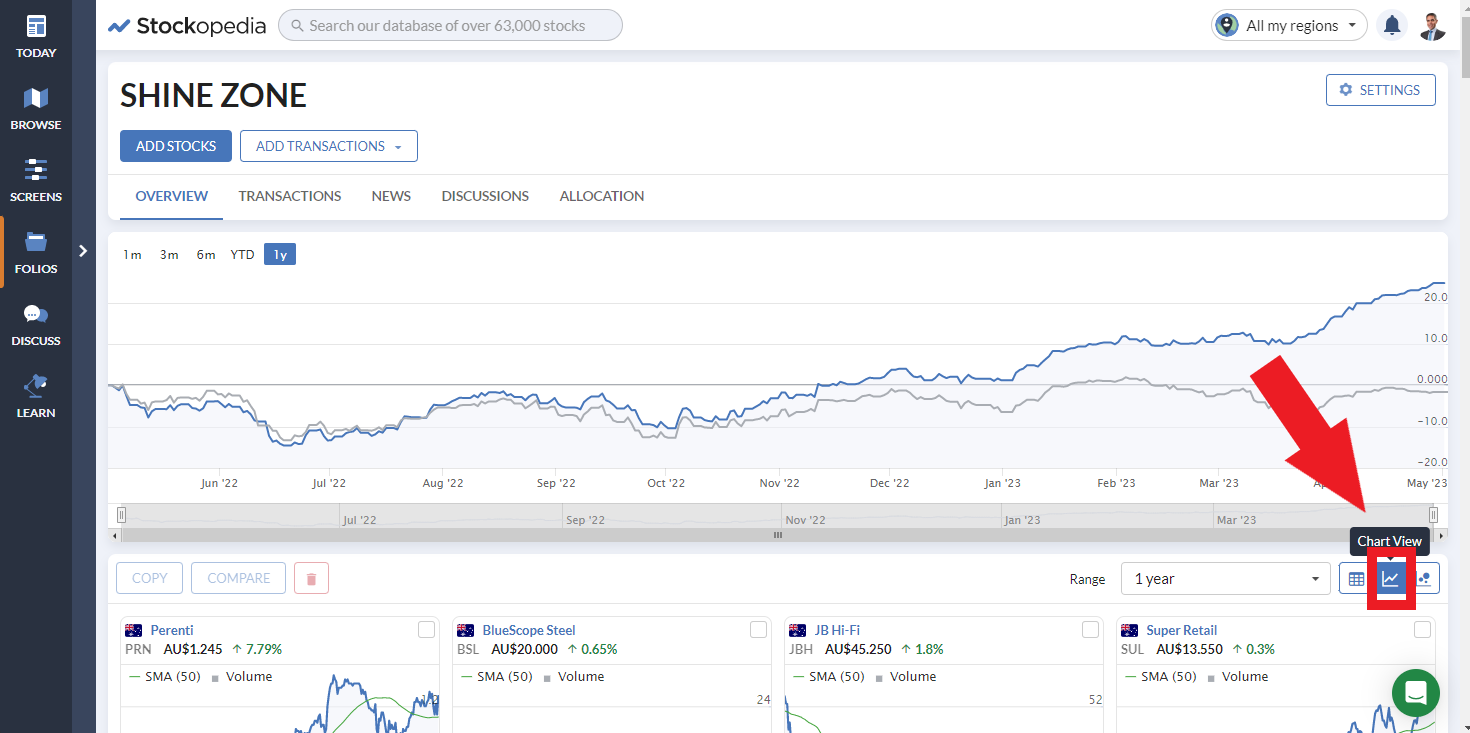The height and width of the screenshot is (733, 1470).
Task: Focus the stock database search box
Action: (450, 26)
